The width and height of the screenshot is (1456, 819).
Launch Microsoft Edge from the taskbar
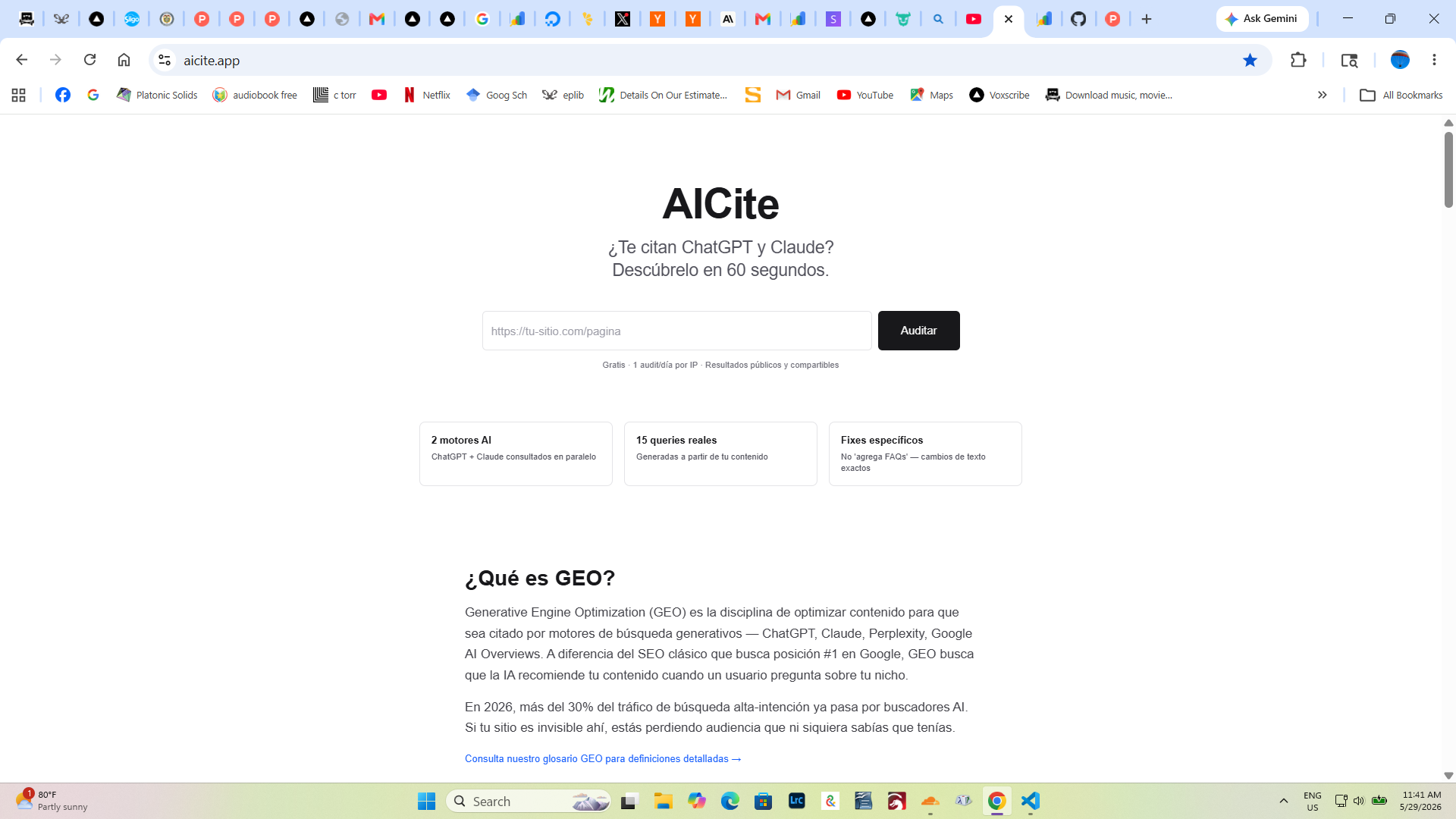730,801
